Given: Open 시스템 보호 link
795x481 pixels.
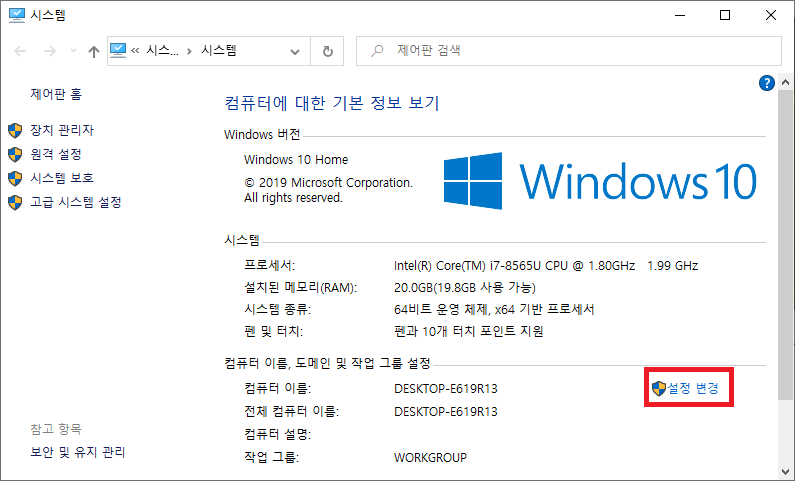Looking at the screenshot, I should (x=62, y=178).
